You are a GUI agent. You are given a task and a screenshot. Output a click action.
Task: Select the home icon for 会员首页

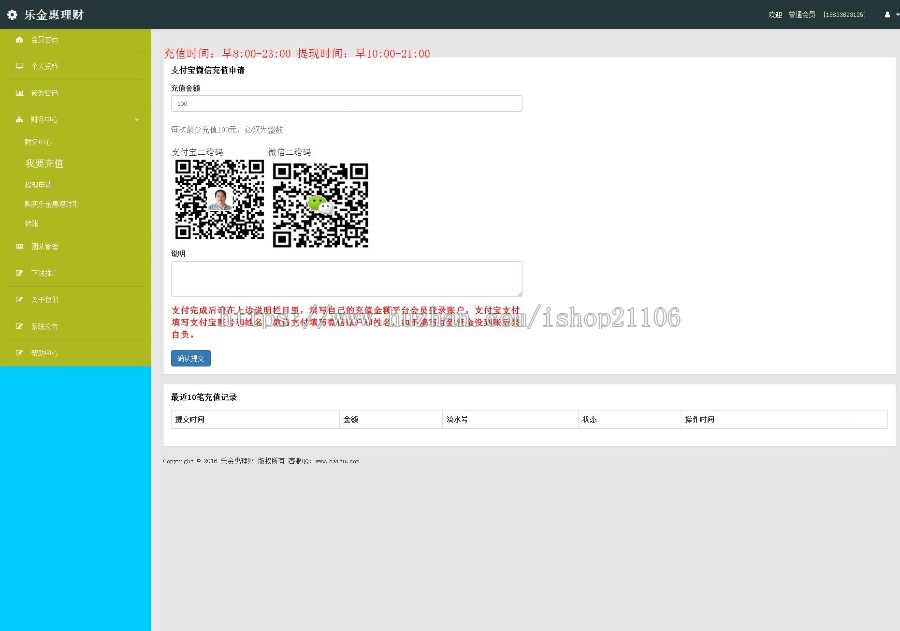[x=18, y=40]
